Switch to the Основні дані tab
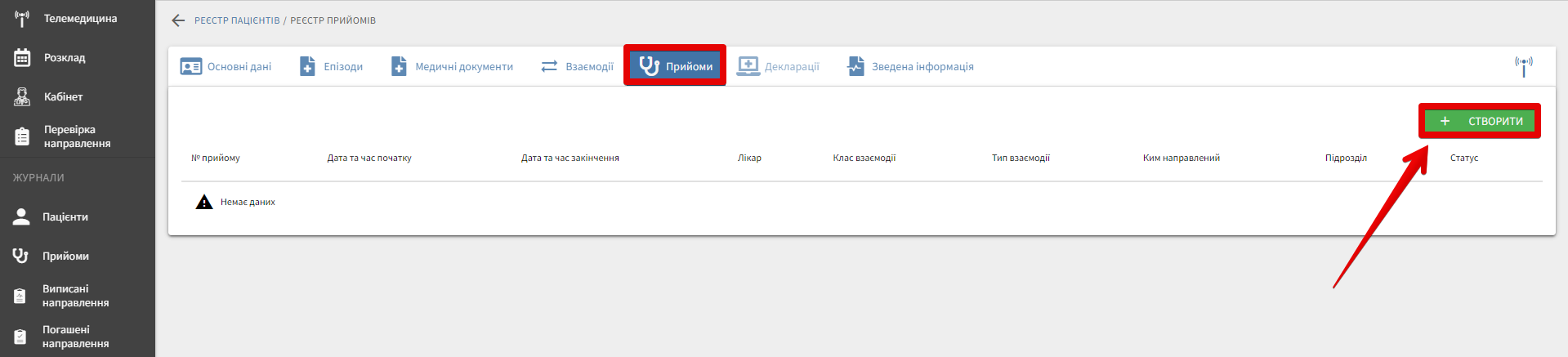The image size is (1568, 357). point(226,67)
